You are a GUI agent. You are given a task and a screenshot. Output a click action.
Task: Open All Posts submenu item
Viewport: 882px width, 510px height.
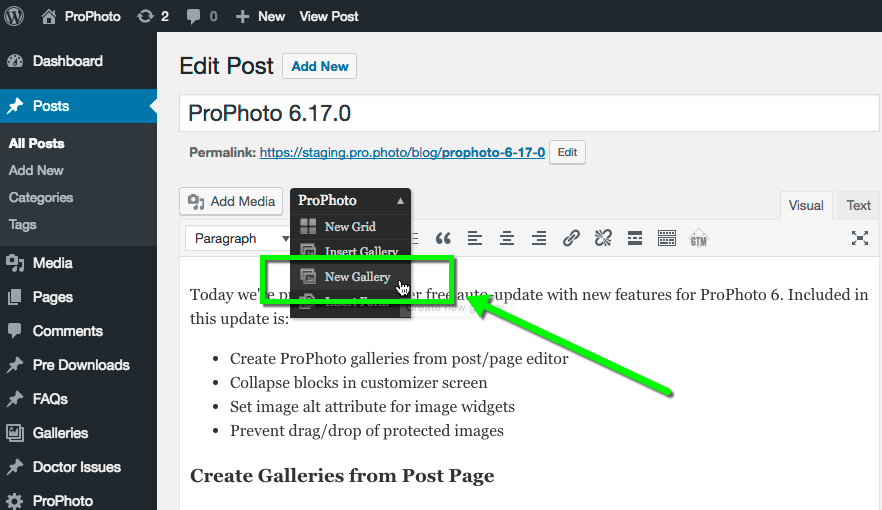[x=37, y=143]
